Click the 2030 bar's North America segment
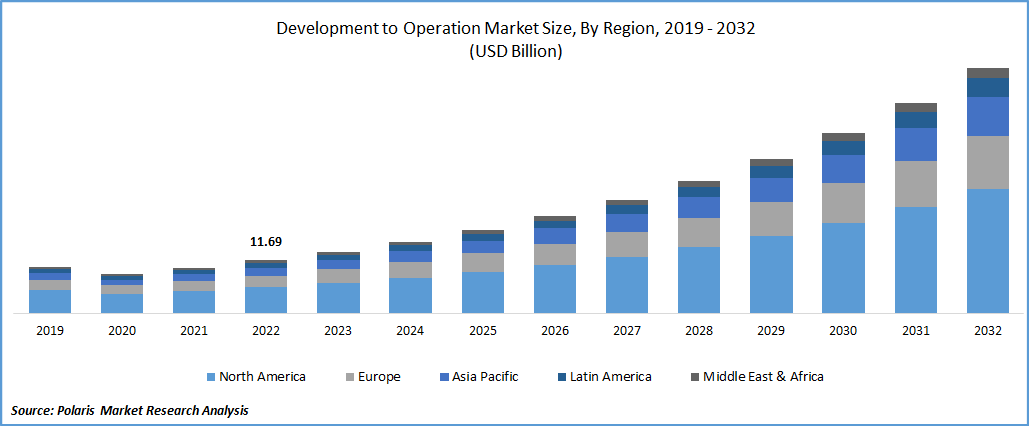The image size is (1029, 426). (843, 267)
